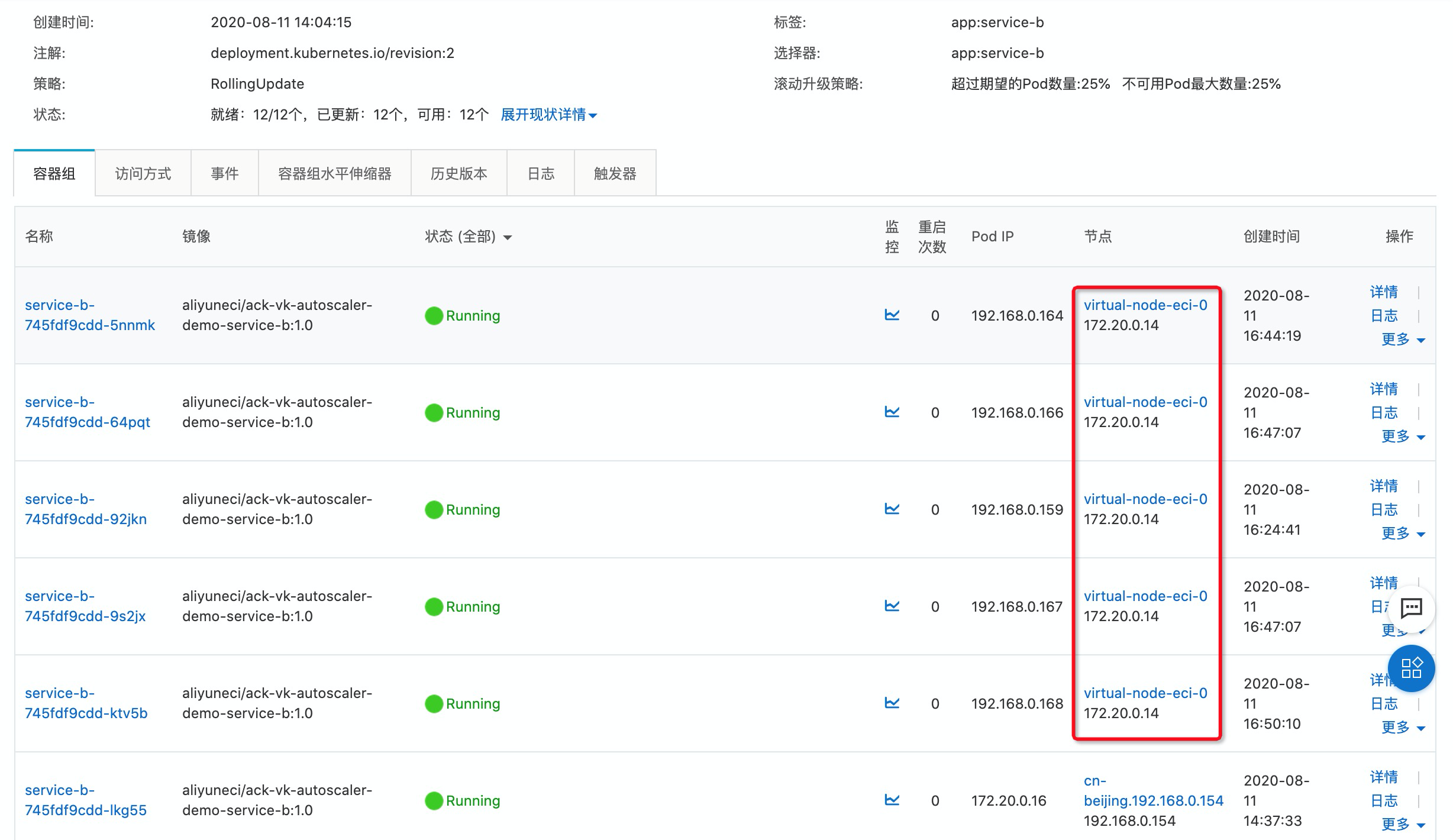Open the 状态 (全部) filter dropdown
The height and width of the screenshot is (840, 1453).
[x=468, y=237]
